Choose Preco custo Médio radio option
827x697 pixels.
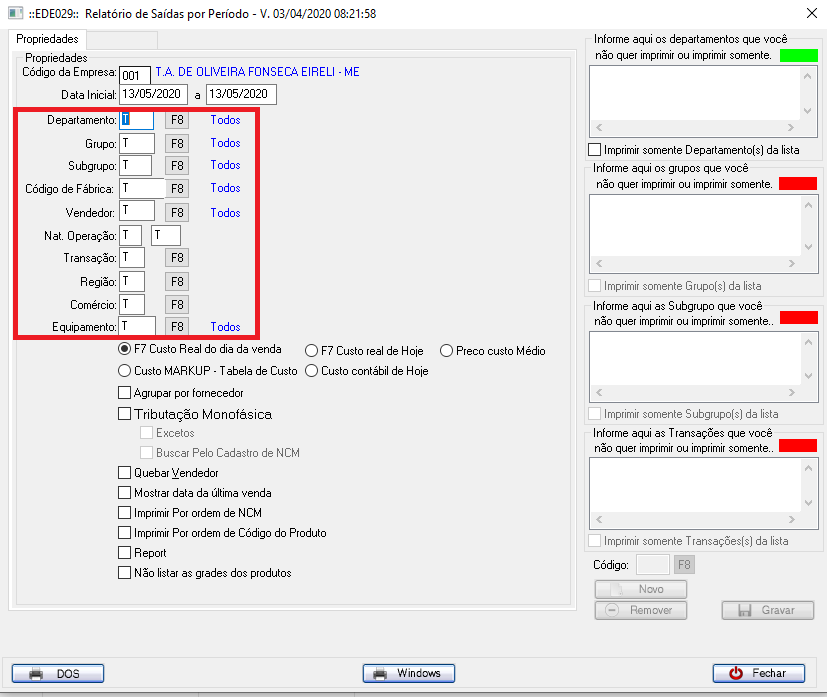point(446,351)
